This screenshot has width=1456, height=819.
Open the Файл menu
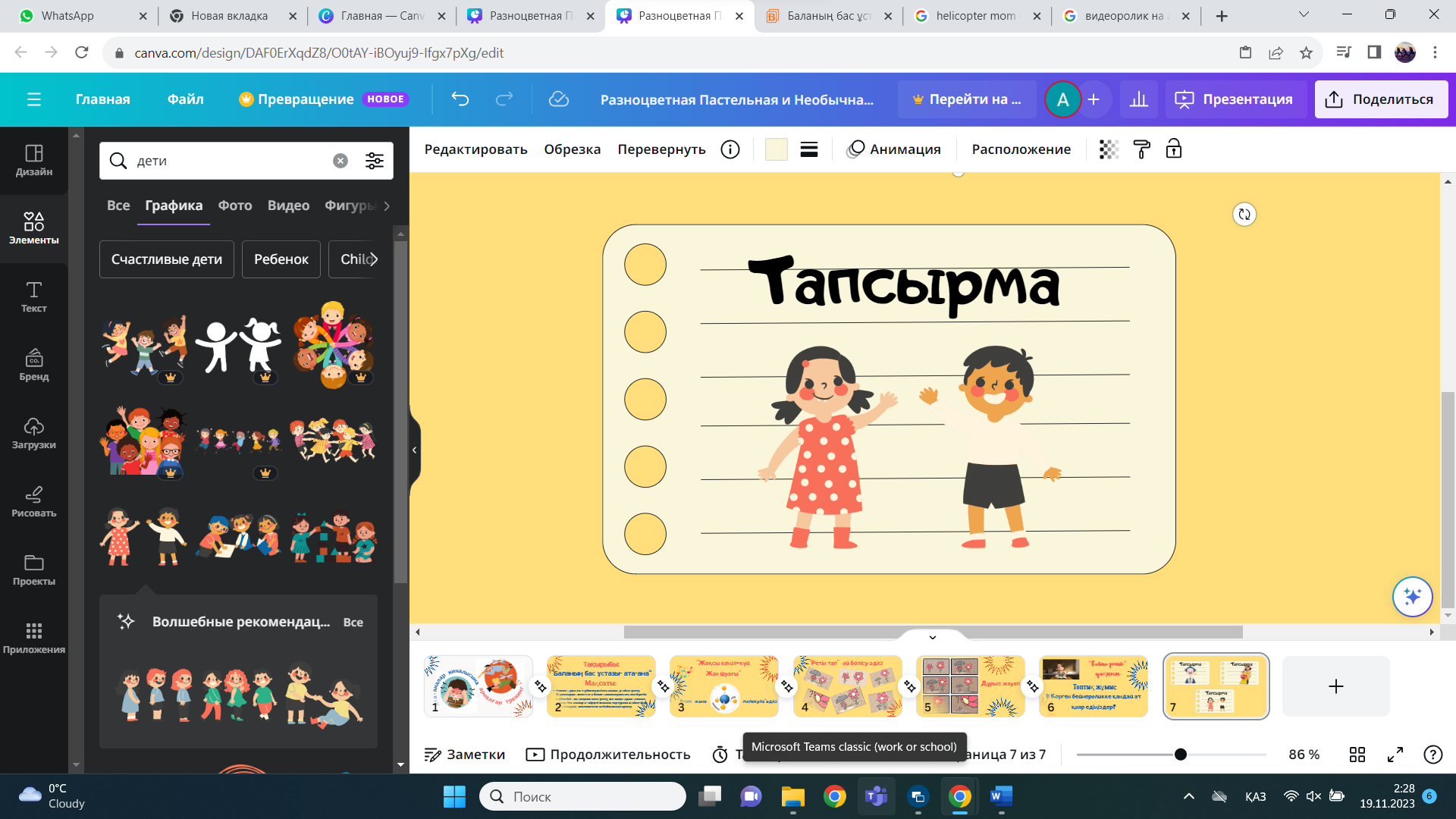(185, 99)
